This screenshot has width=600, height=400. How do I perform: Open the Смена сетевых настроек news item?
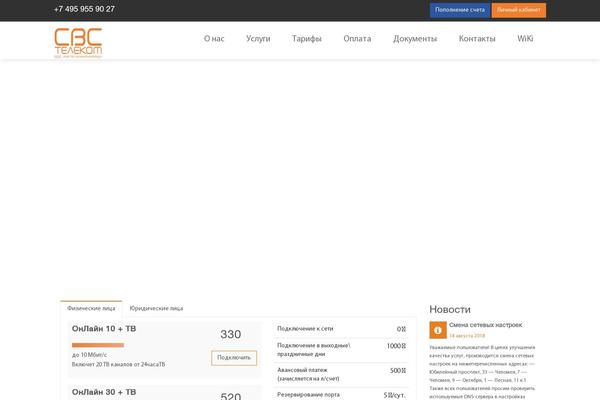(x=485, y=325)
